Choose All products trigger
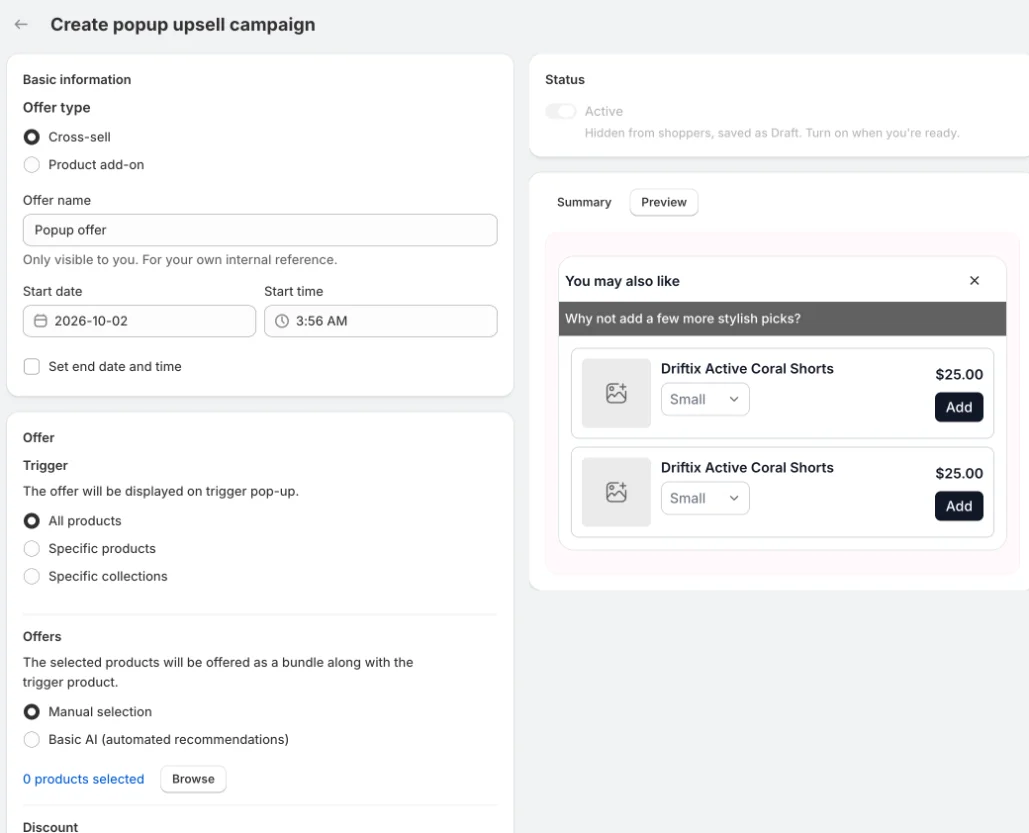This screenshot has width=1029, height=833. (x=32, y=521)
